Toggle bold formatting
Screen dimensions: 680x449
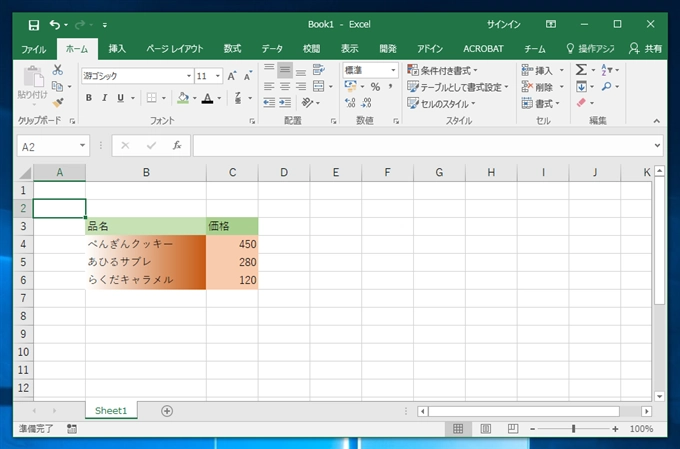coord(88,98)
